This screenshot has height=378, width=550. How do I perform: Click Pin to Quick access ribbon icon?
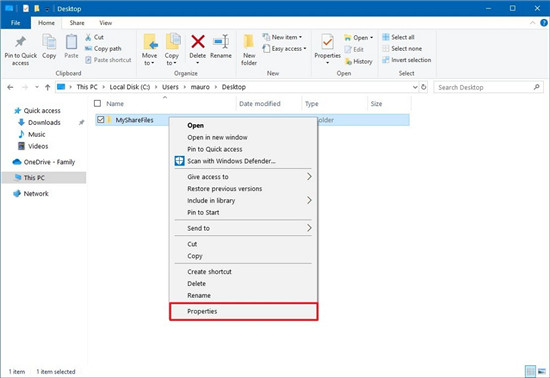20,42
